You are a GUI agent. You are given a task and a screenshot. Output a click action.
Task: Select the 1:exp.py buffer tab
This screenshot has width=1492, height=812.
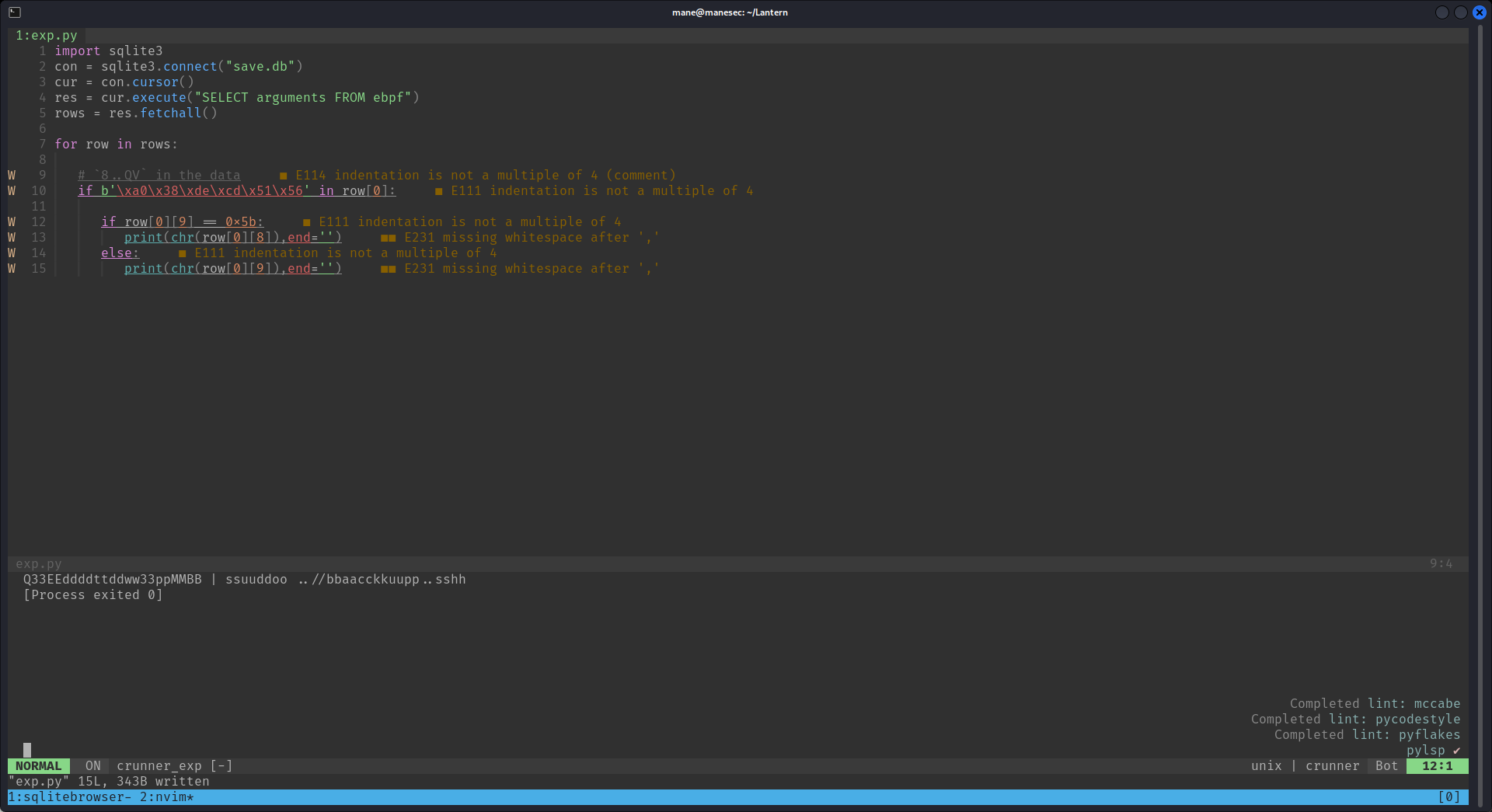point(47,36)
